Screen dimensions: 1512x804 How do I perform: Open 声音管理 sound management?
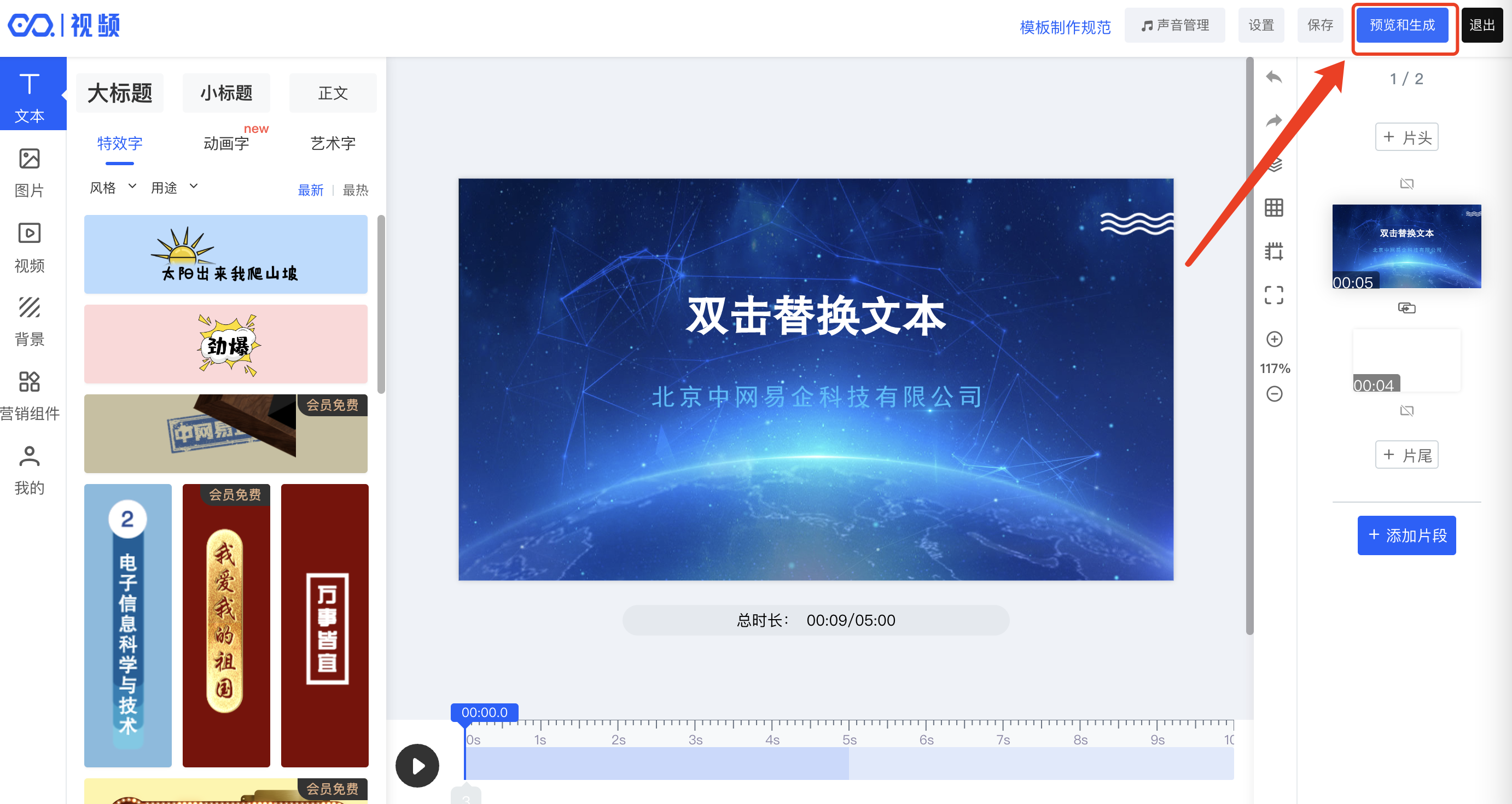(x=1174, y=25)
